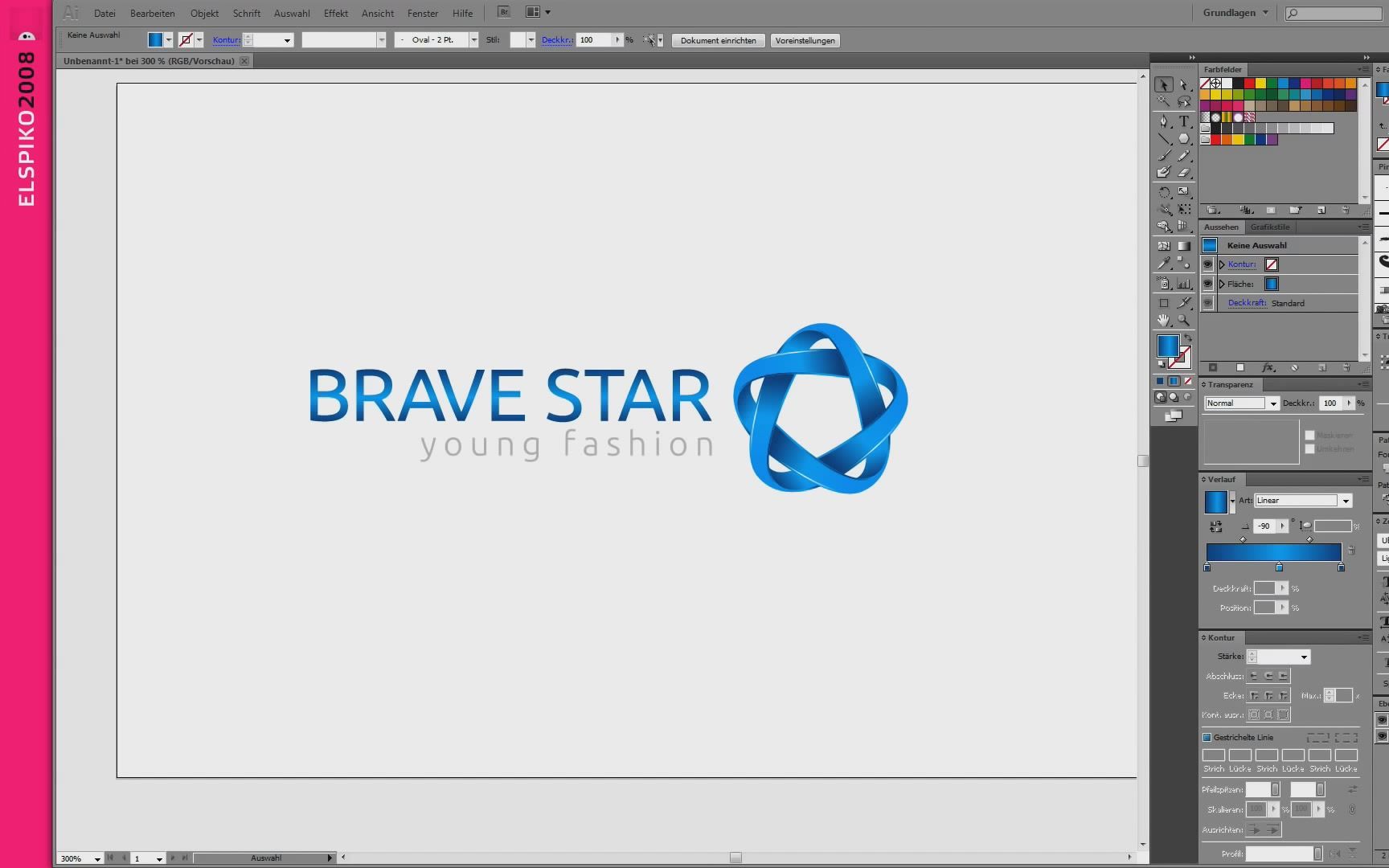This screenshot has height=868, width=1389.
Task: Select the Gradient tool in toolbox
Action: tap(1184, 246)
